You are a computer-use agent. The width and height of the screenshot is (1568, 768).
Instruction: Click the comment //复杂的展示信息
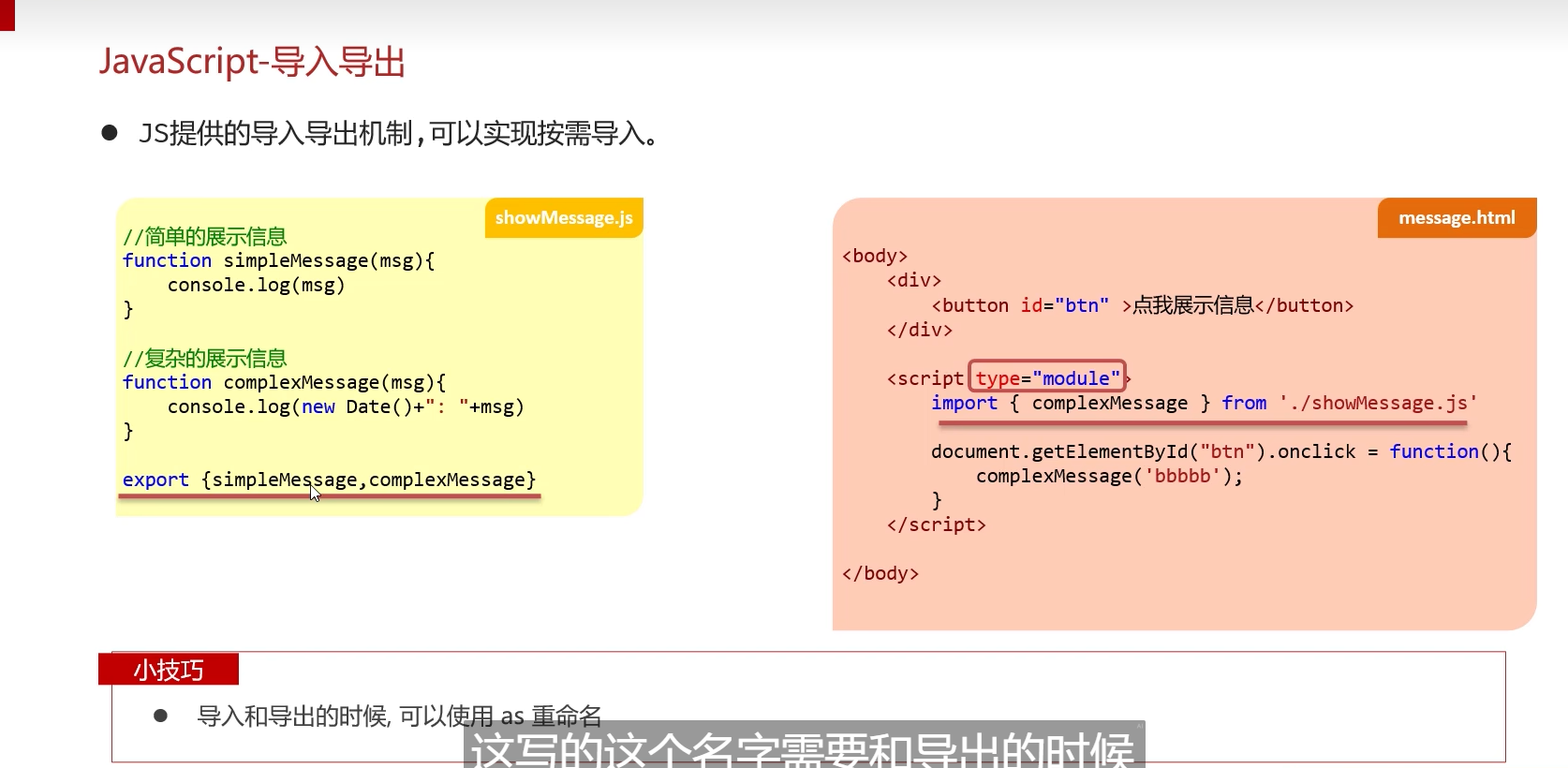205,358
